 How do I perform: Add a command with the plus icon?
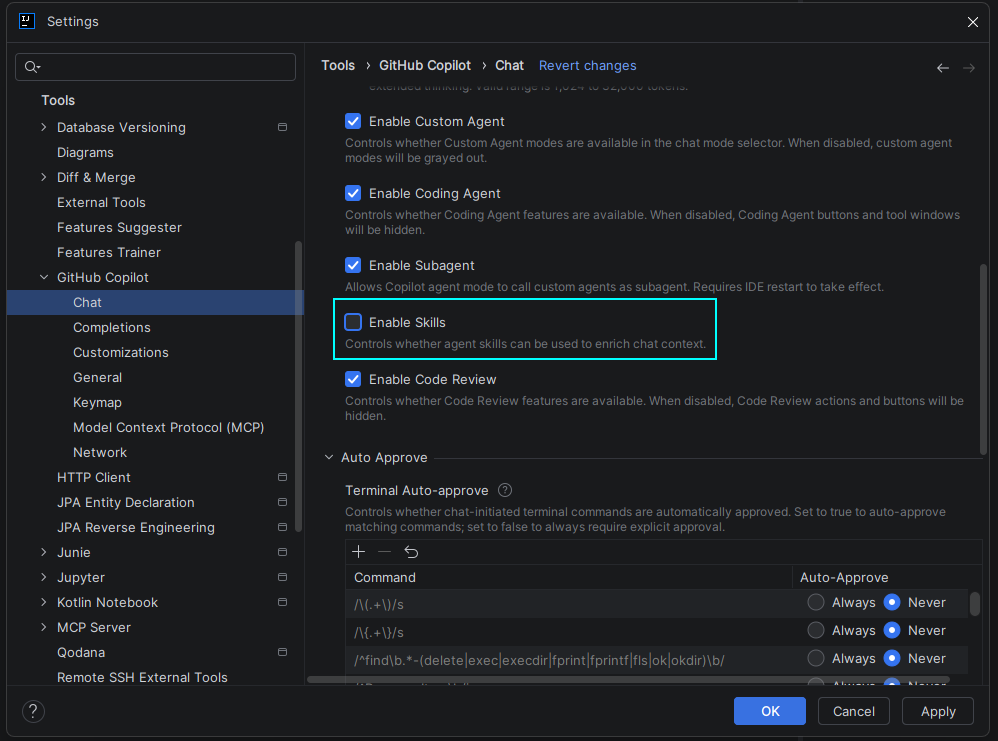coord(358,551)
